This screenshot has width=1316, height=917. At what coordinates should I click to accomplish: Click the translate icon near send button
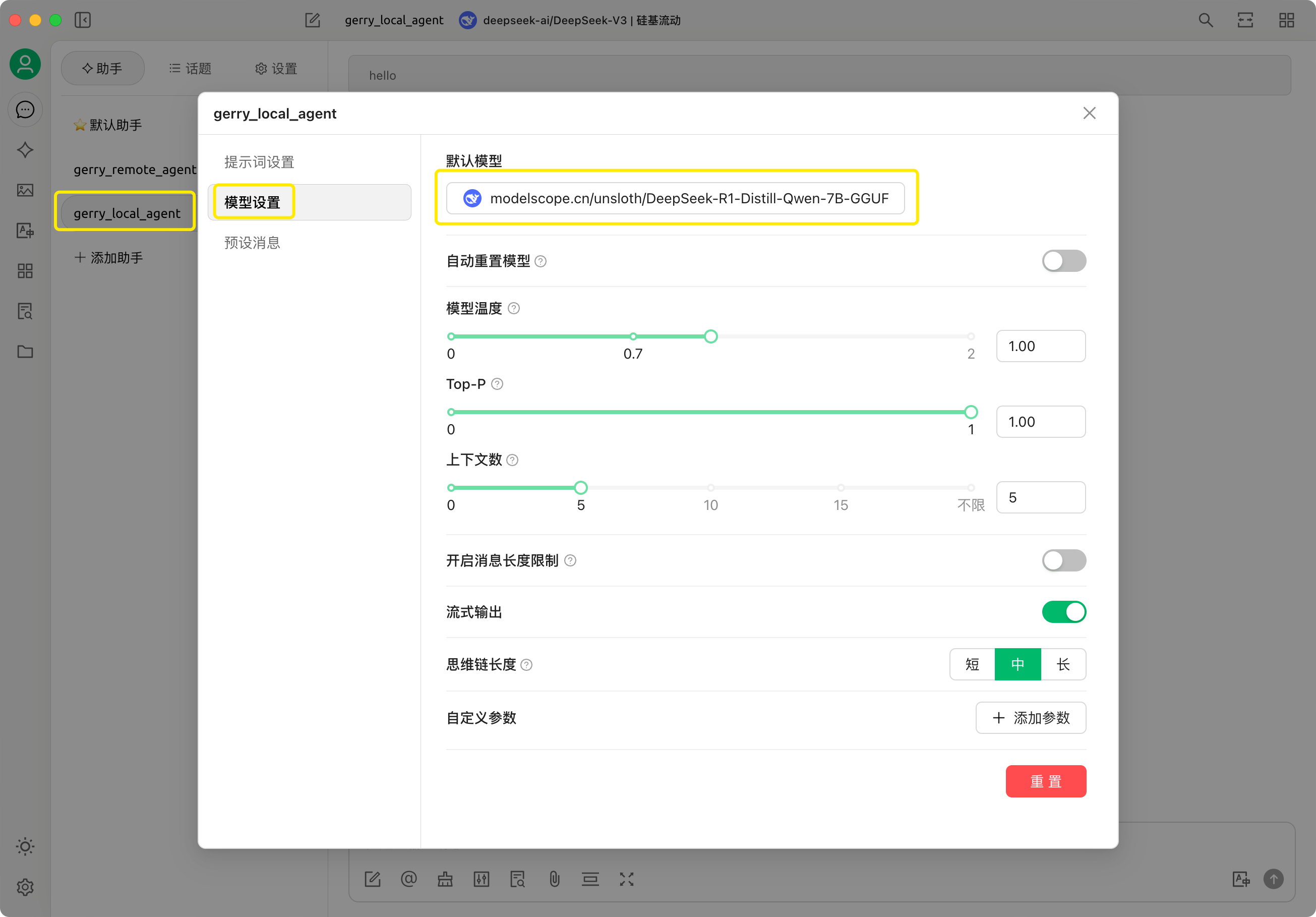point(1241,879)
